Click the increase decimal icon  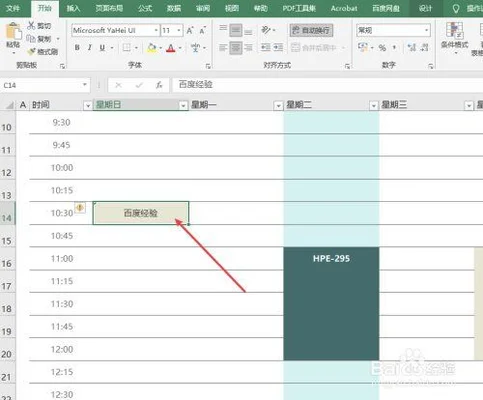[412, 48]
